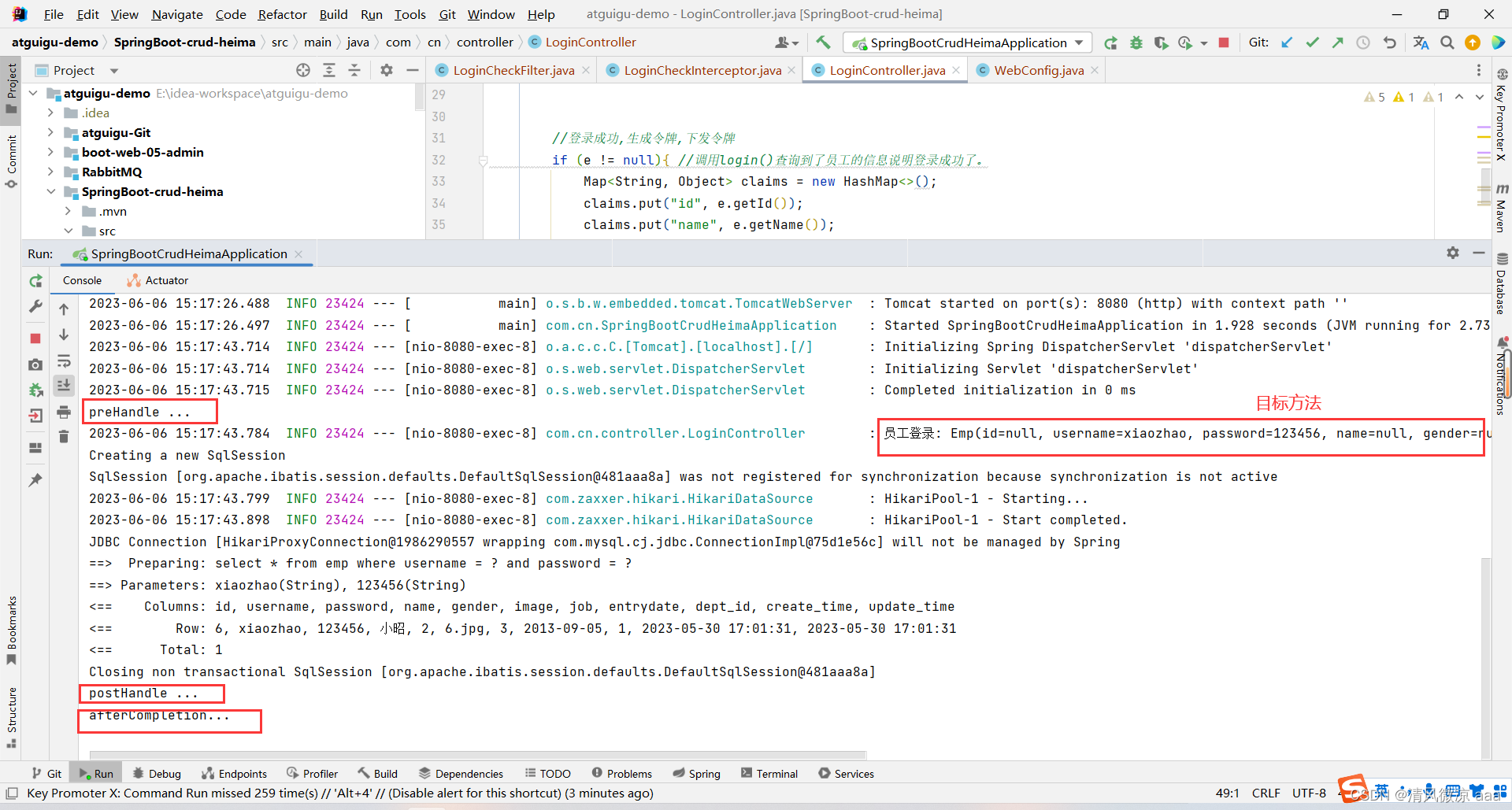Expand the atguigu-Git module
The height and width of the screenshot is (810, 1512).
pos(50,132)
